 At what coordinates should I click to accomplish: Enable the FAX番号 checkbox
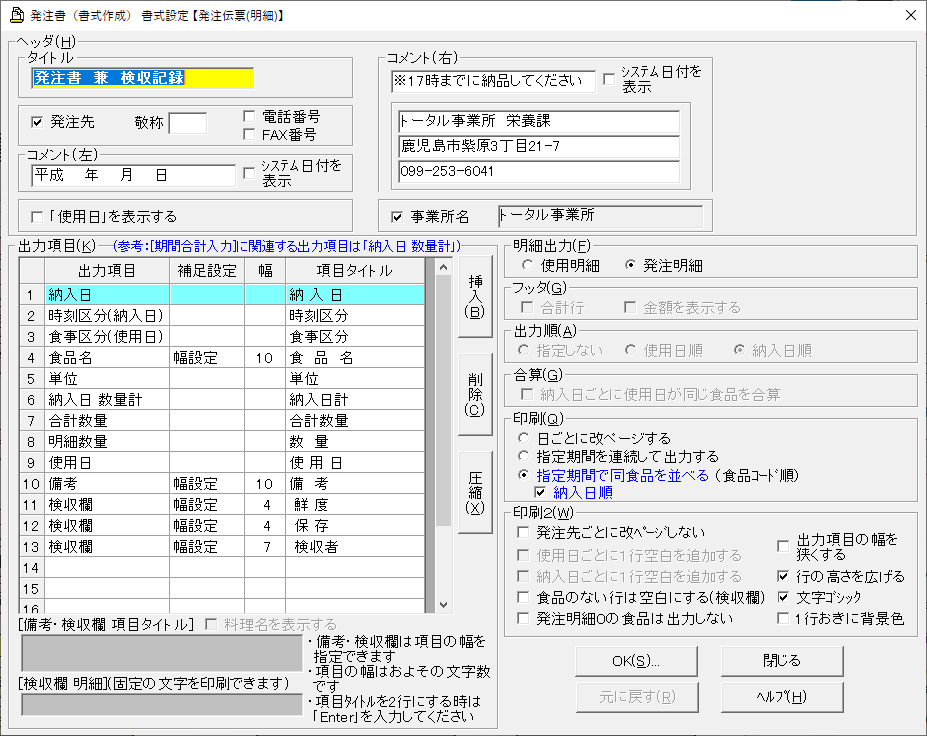click(249, 135)
